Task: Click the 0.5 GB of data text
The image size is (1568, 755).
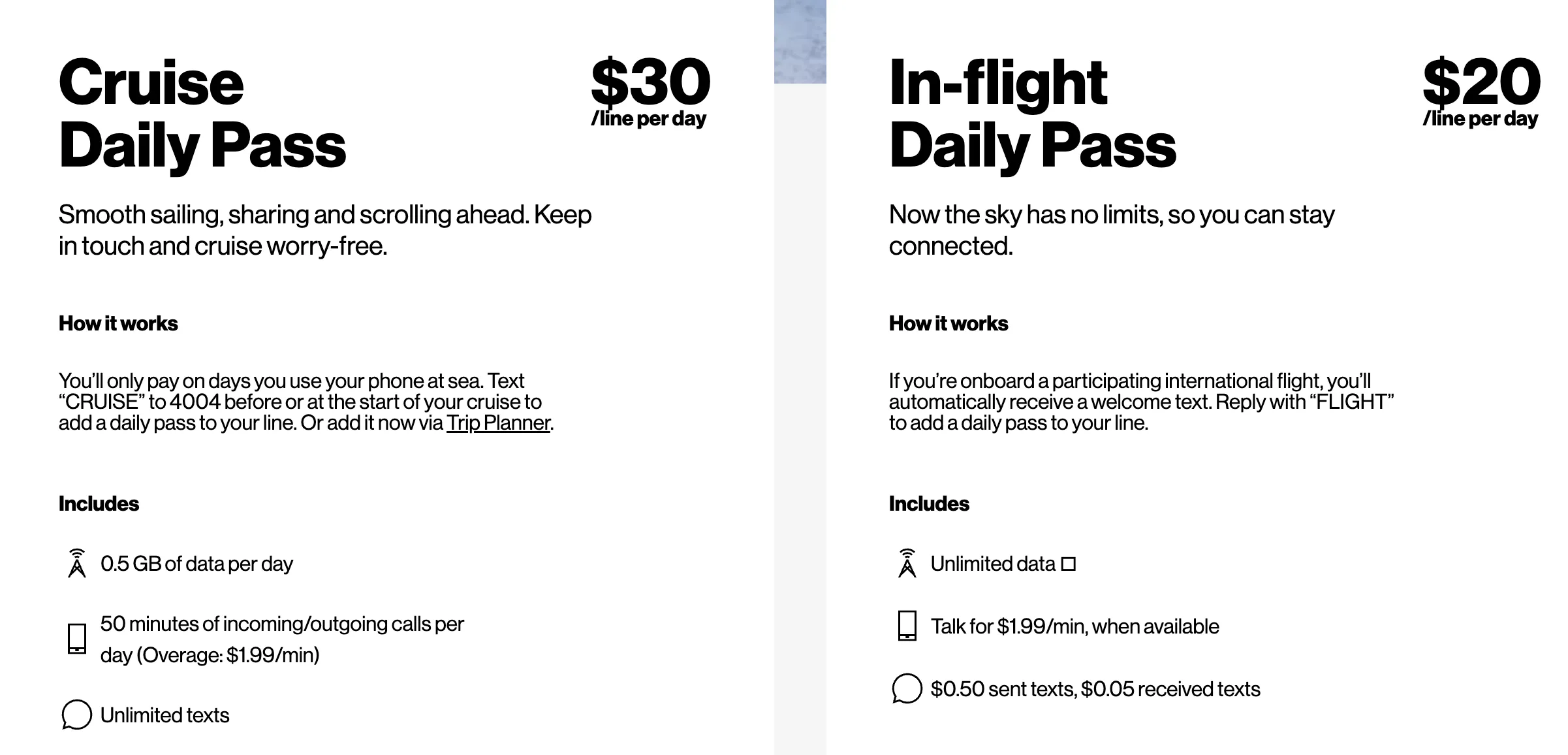Action: click(x=196, y=564)
